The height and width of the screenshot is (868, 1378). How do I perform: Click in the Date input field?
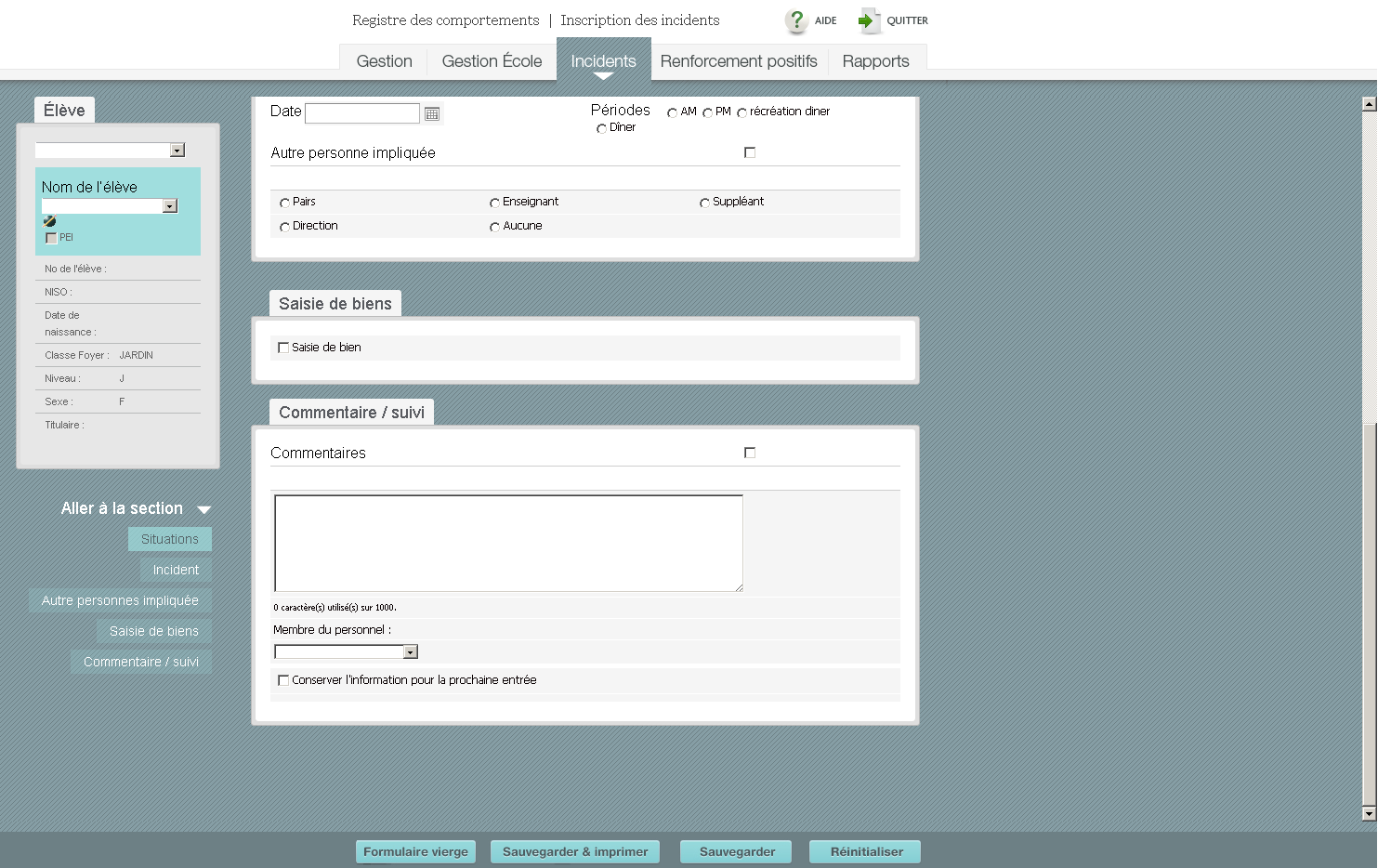pos(362,113)
